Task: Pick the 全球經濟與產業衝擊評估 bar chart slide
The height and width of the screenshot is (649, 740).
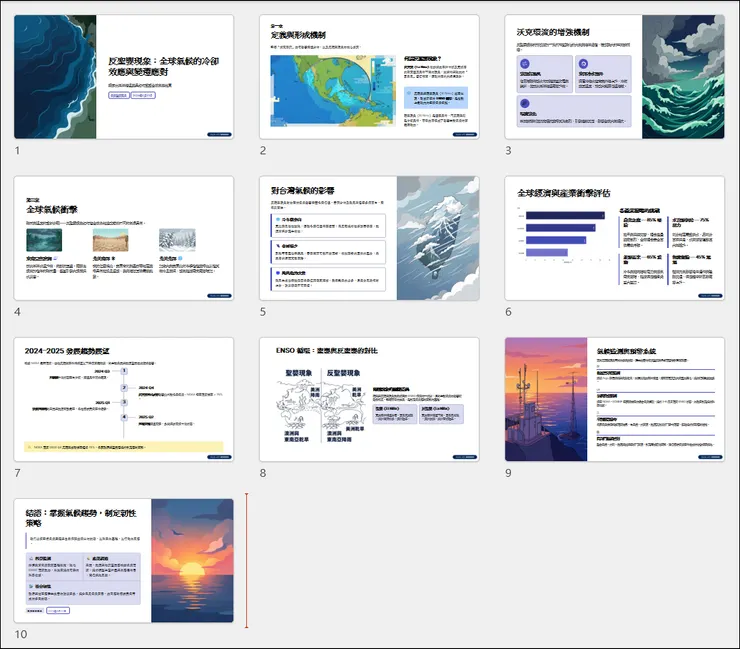Action: [x=614, y=238]
